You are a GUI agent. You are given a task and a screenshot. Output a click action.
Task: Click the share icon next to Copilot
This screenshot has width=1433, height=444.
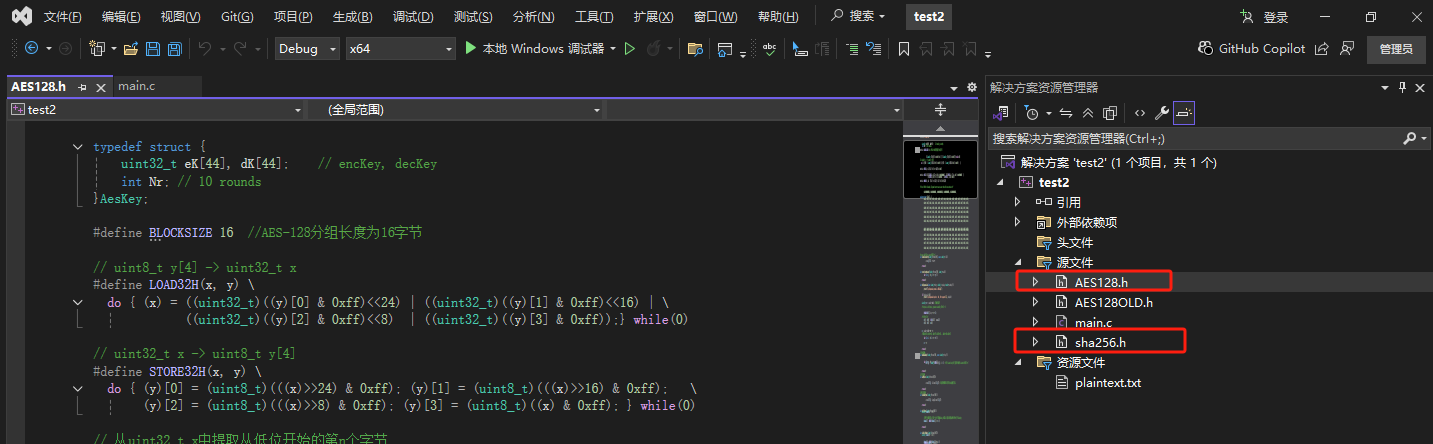(x=1322, y=48)
